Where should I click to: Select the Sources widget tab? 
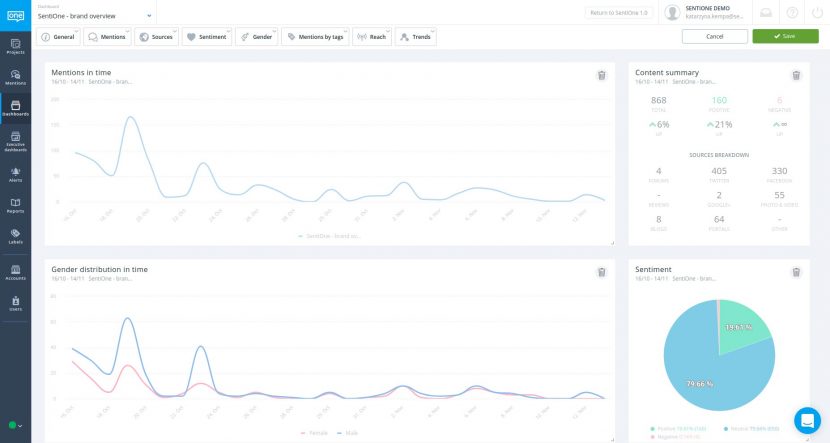point(157,37)
